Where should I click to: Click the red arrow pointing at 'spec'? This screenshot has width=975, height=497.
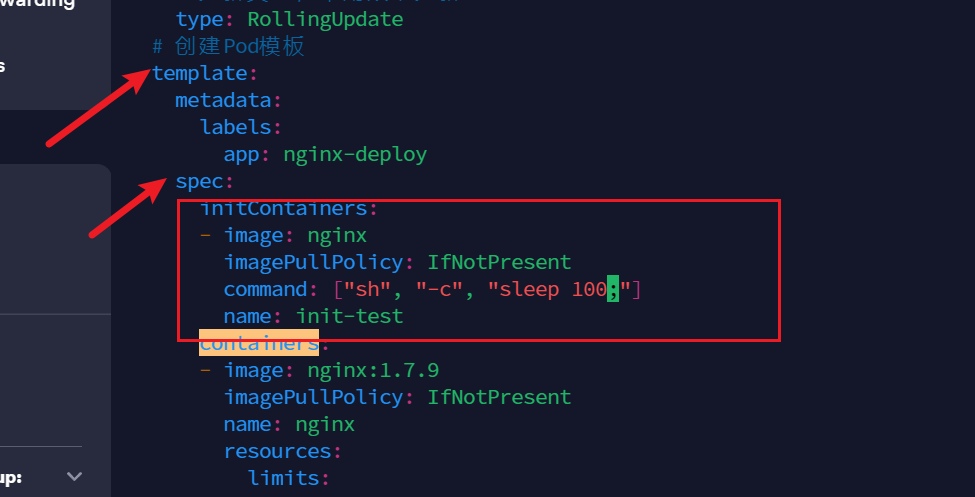point(128,208)
